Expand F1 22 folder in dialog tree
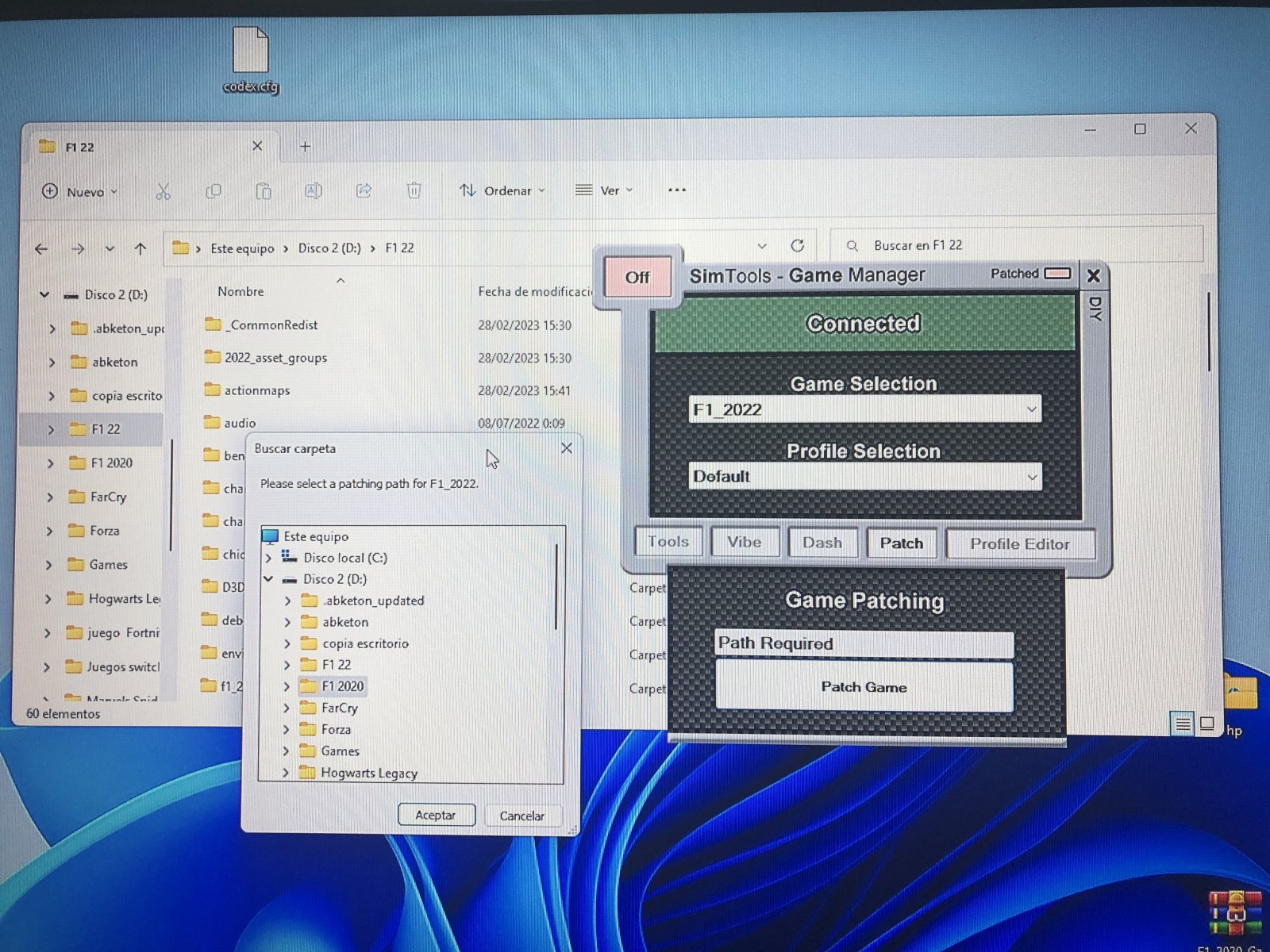The width and height of the screenshot is (1270, 952). pyautogui.click(x=287, y=665)
